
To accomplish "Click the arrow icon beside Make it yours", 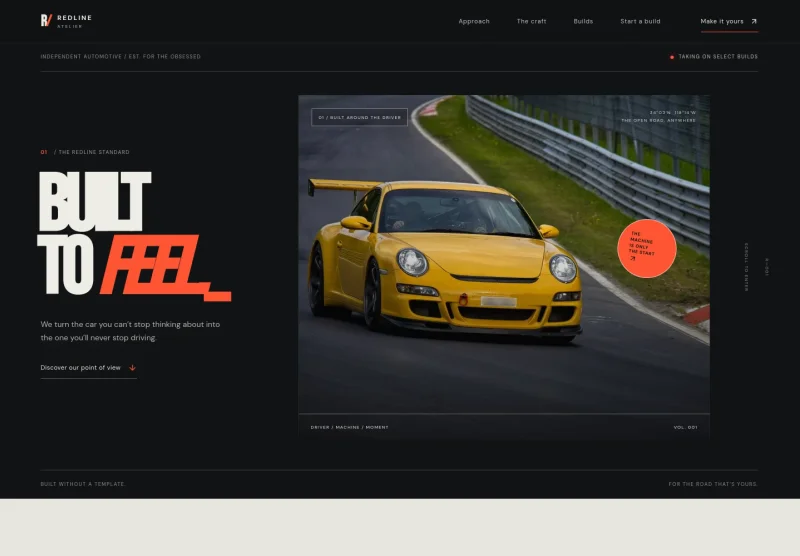I will 754,21.
